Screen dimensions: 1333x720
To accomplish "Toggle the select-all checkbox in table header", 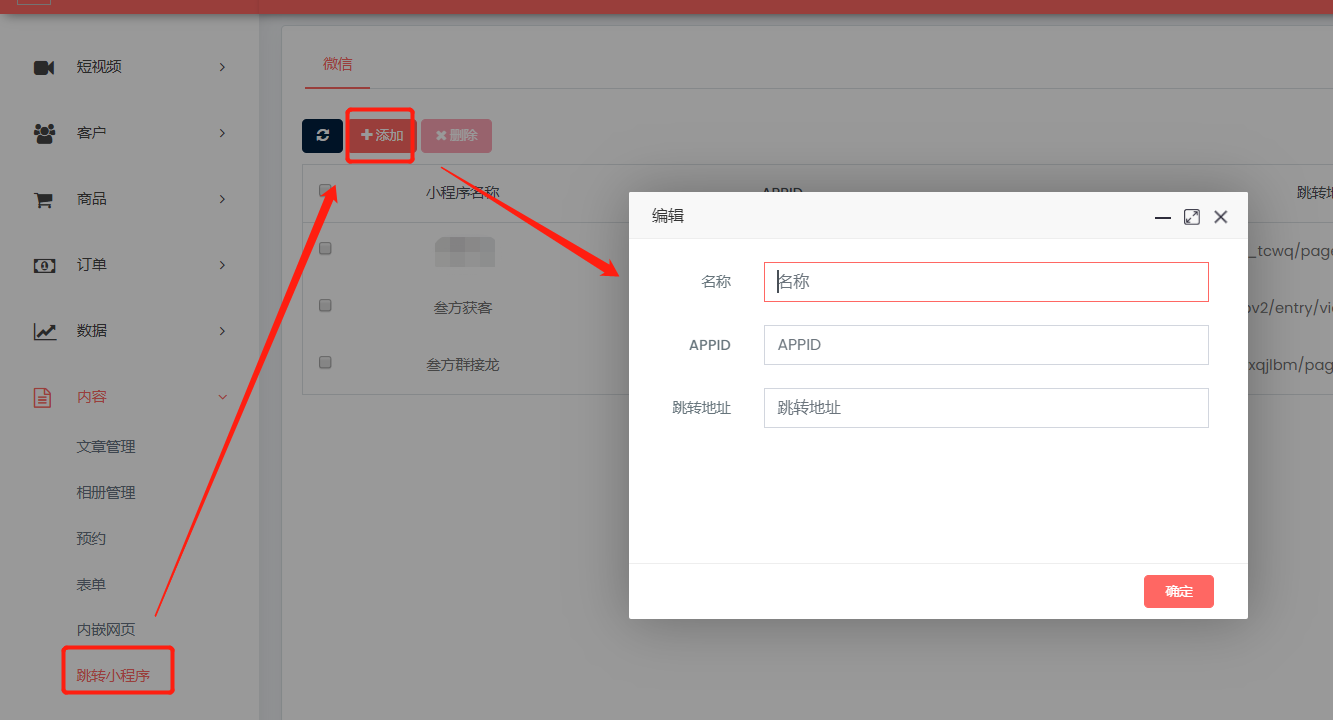I will pos(325,190).
